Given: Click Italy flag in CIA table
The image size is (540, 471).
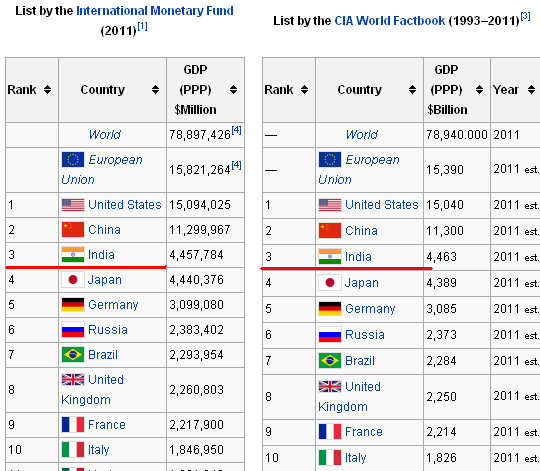Looking at the screenshot, I should click(330, 458).
